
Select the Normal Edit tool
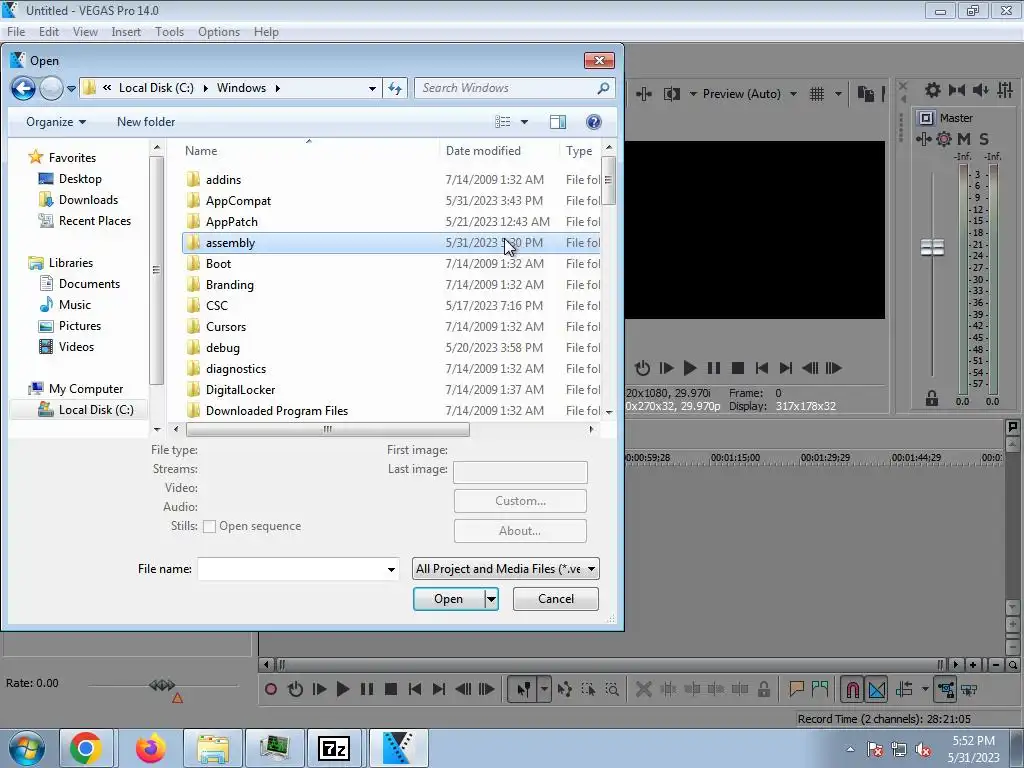pos(524,689)
